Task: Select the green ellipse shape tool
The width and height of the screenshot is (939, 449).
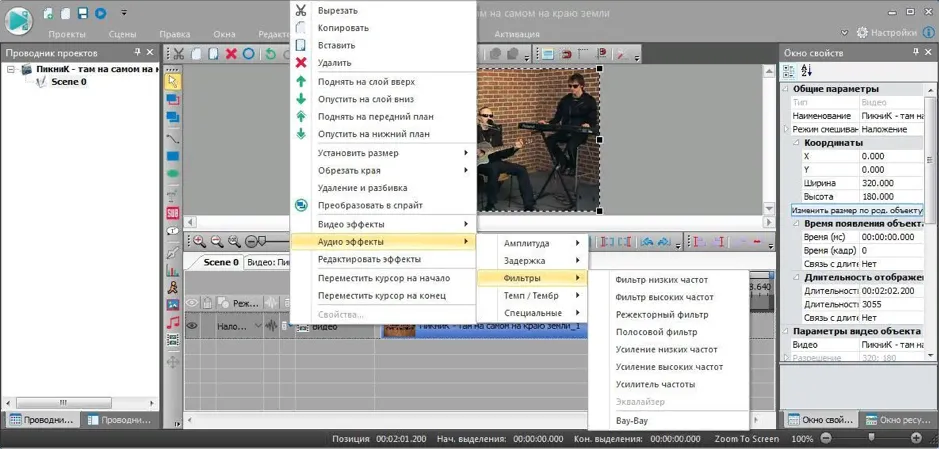Action: pos(172,174)
